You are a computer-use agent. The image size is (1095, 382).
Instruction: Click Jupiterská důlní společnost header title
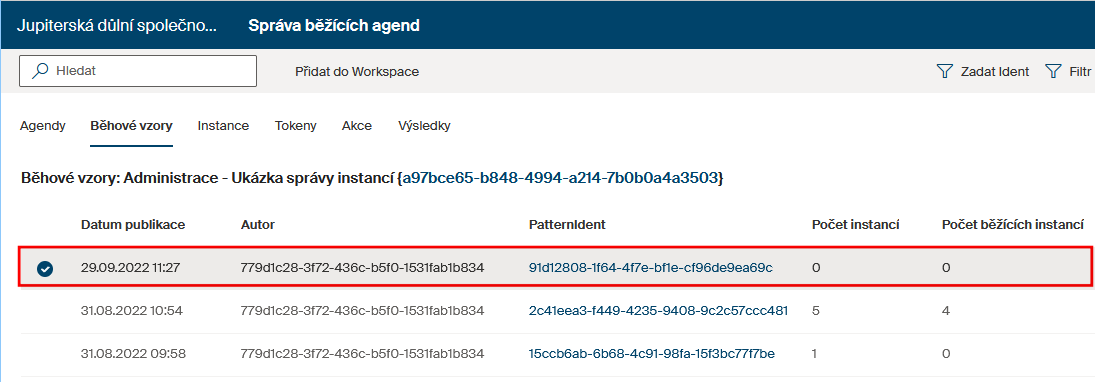pyautogui.click(x=117, y=26)
